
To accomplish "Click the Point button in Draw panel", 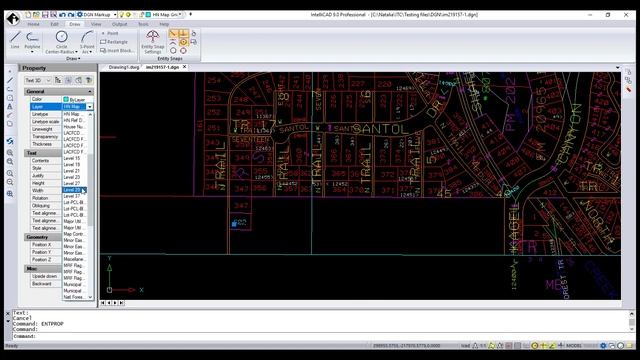I will point(109,33).
